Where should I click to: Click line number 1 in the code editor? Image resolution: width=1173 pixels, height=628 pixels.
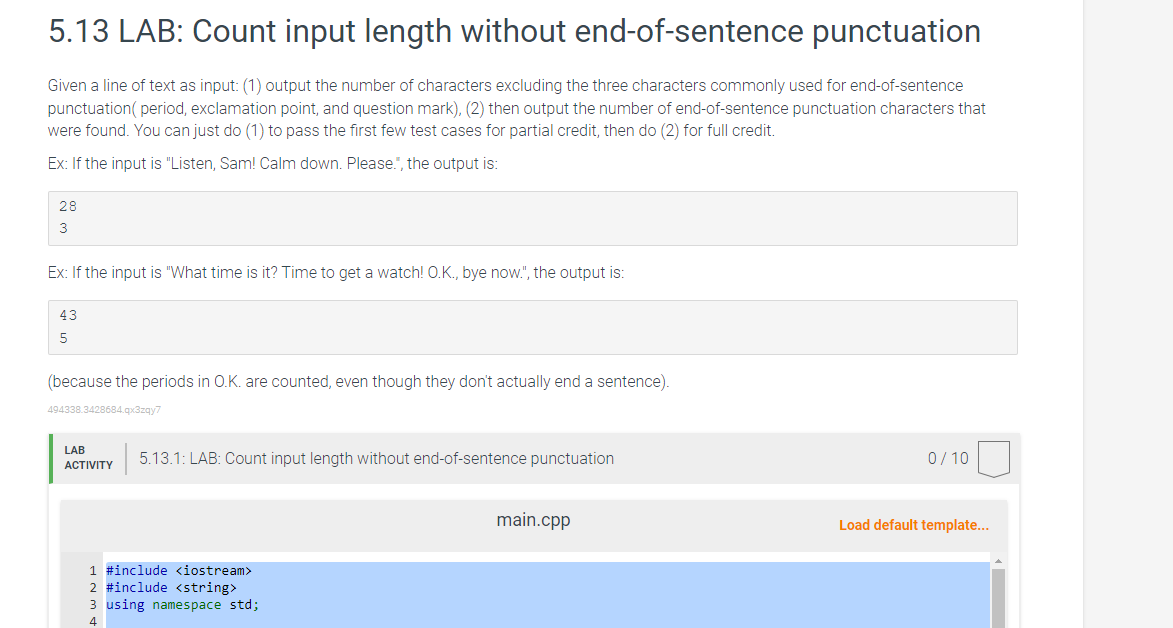click(x=92, y=570)
